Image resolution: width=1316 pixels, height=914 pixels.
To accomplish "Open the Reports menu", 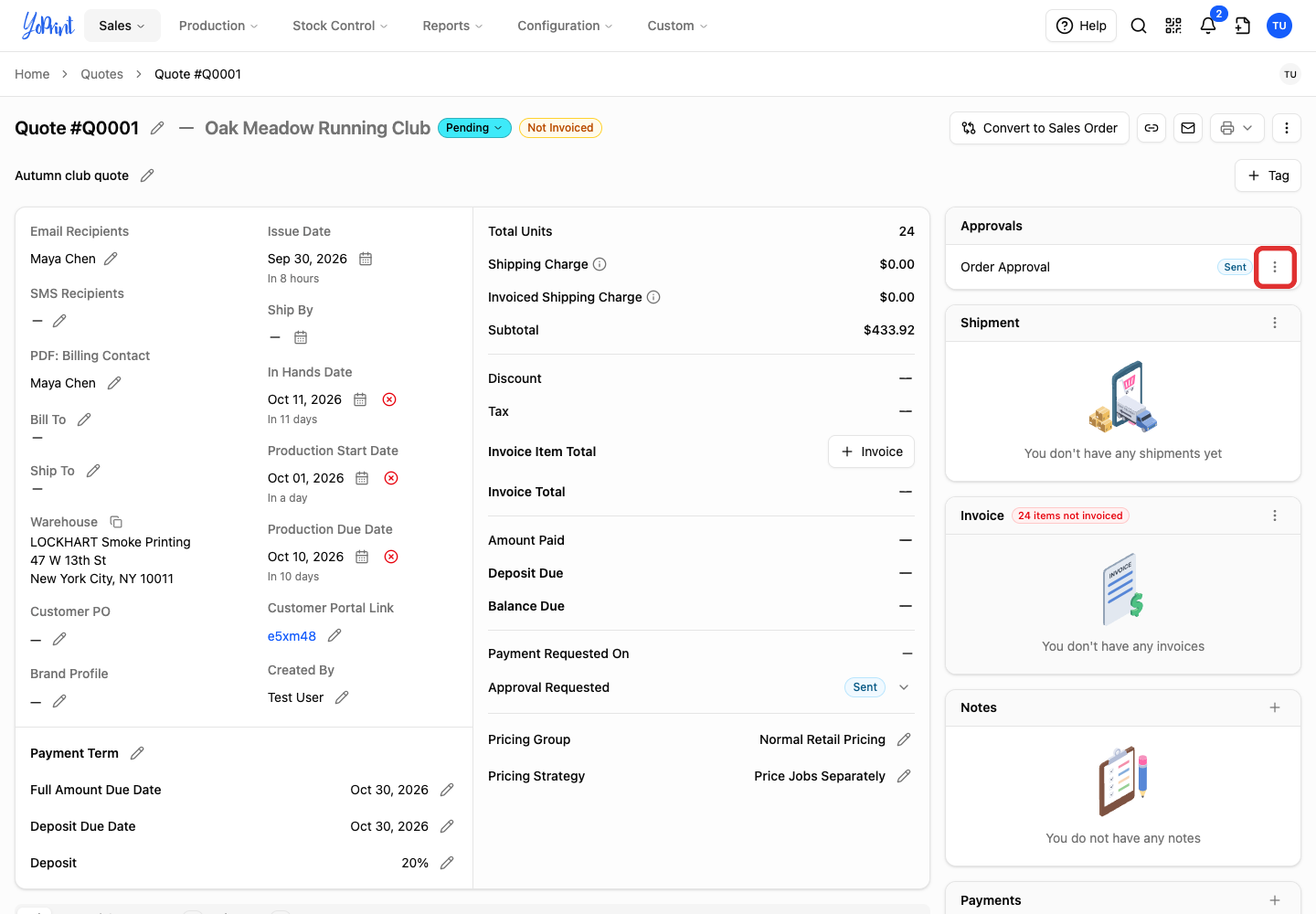I will (452, 26).
